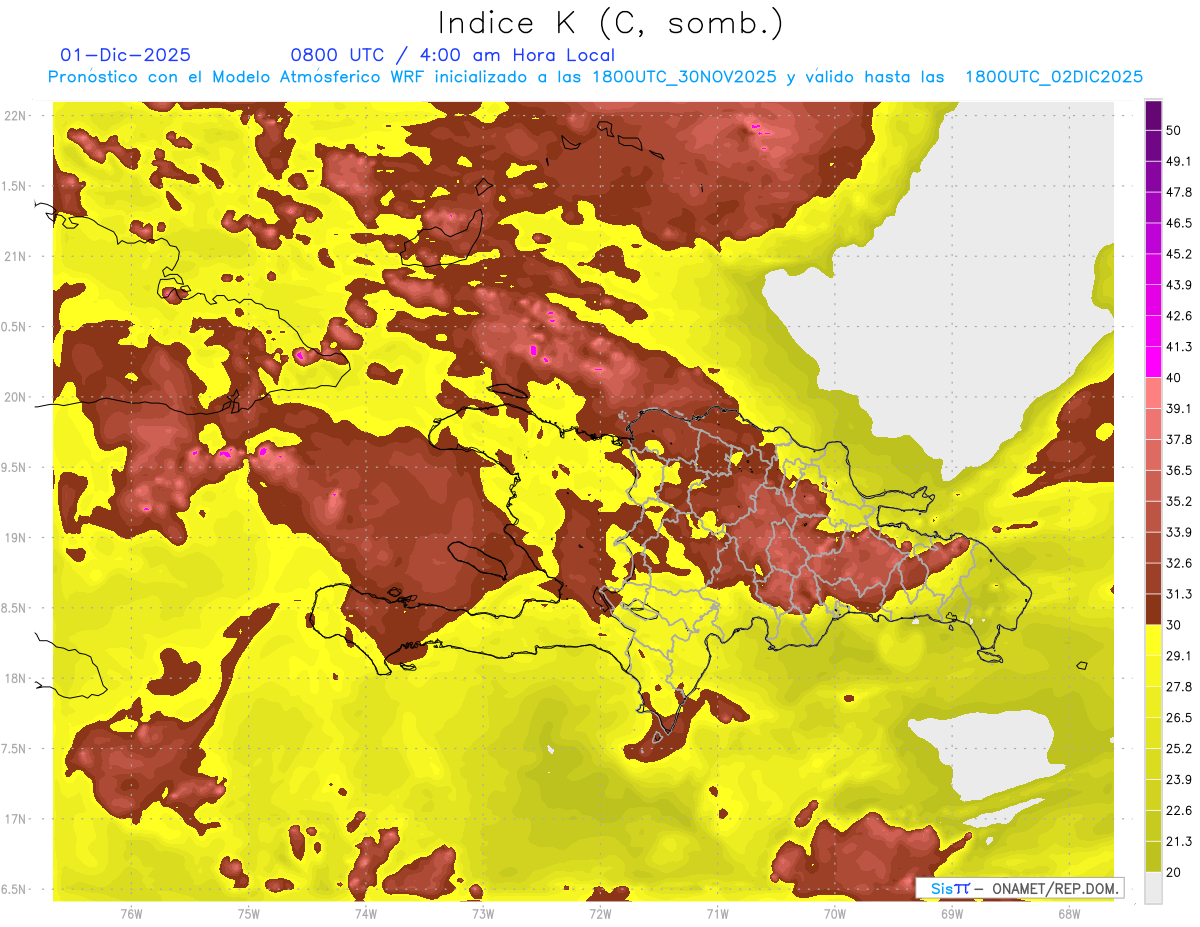Click the date label "01-Dic-2025"
The image size is (1200, 927).
(x=126, y=56)
